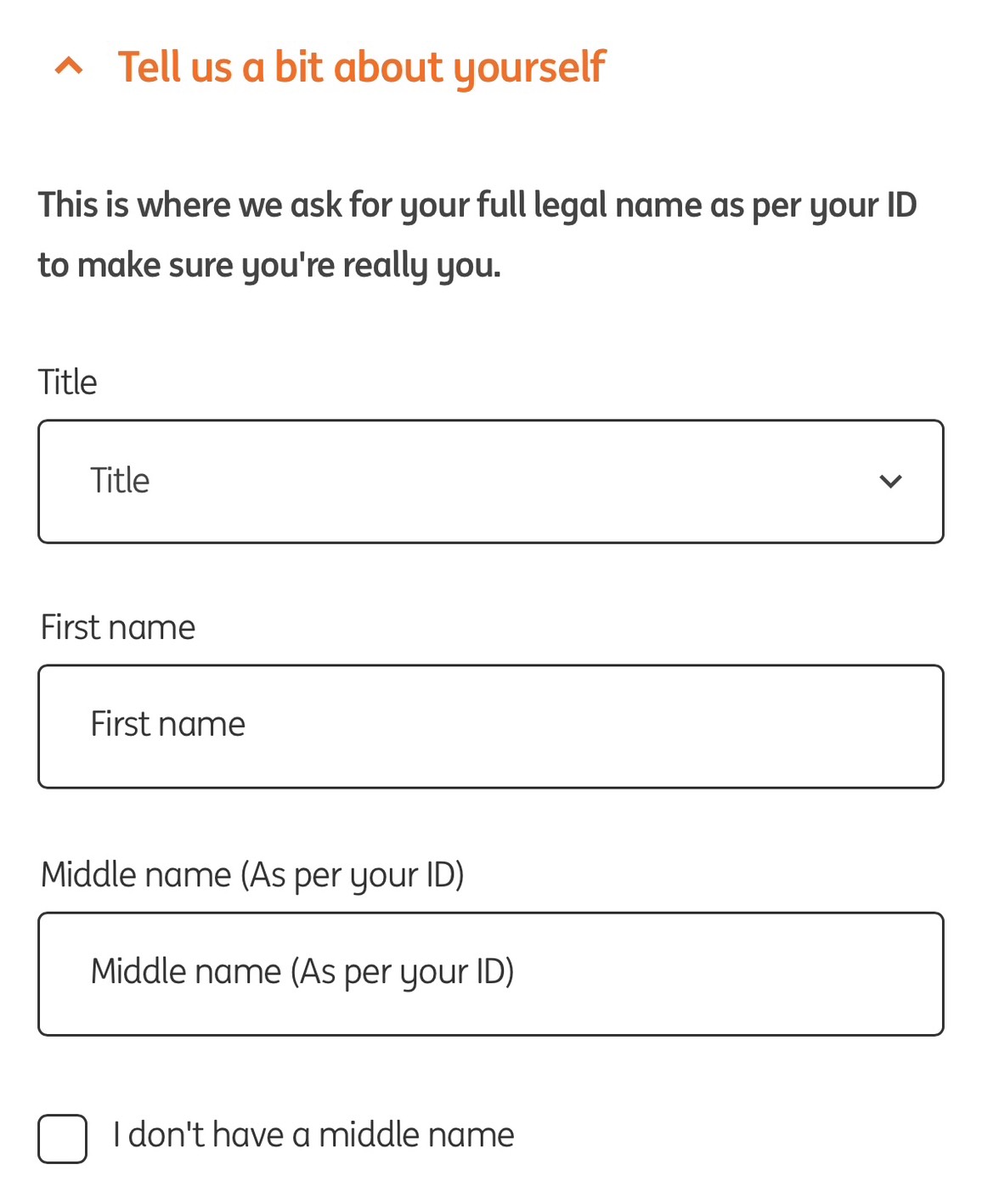
Task: Click the "First name" placeholder text
Action: (168, 725)
